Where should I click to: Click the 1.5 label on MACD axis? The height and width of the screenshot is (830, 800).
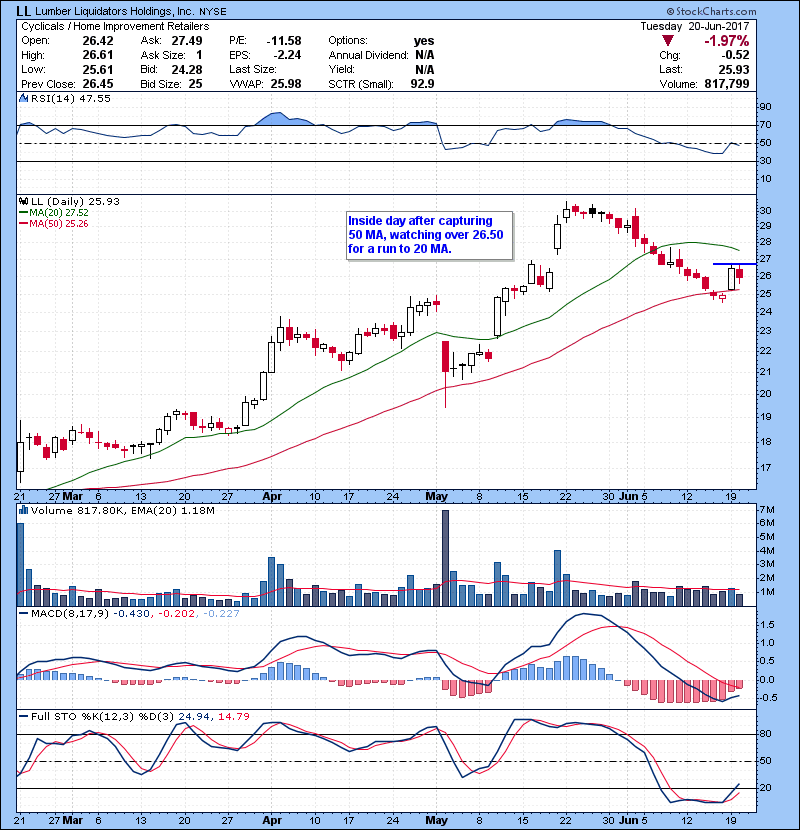point(767,625)
